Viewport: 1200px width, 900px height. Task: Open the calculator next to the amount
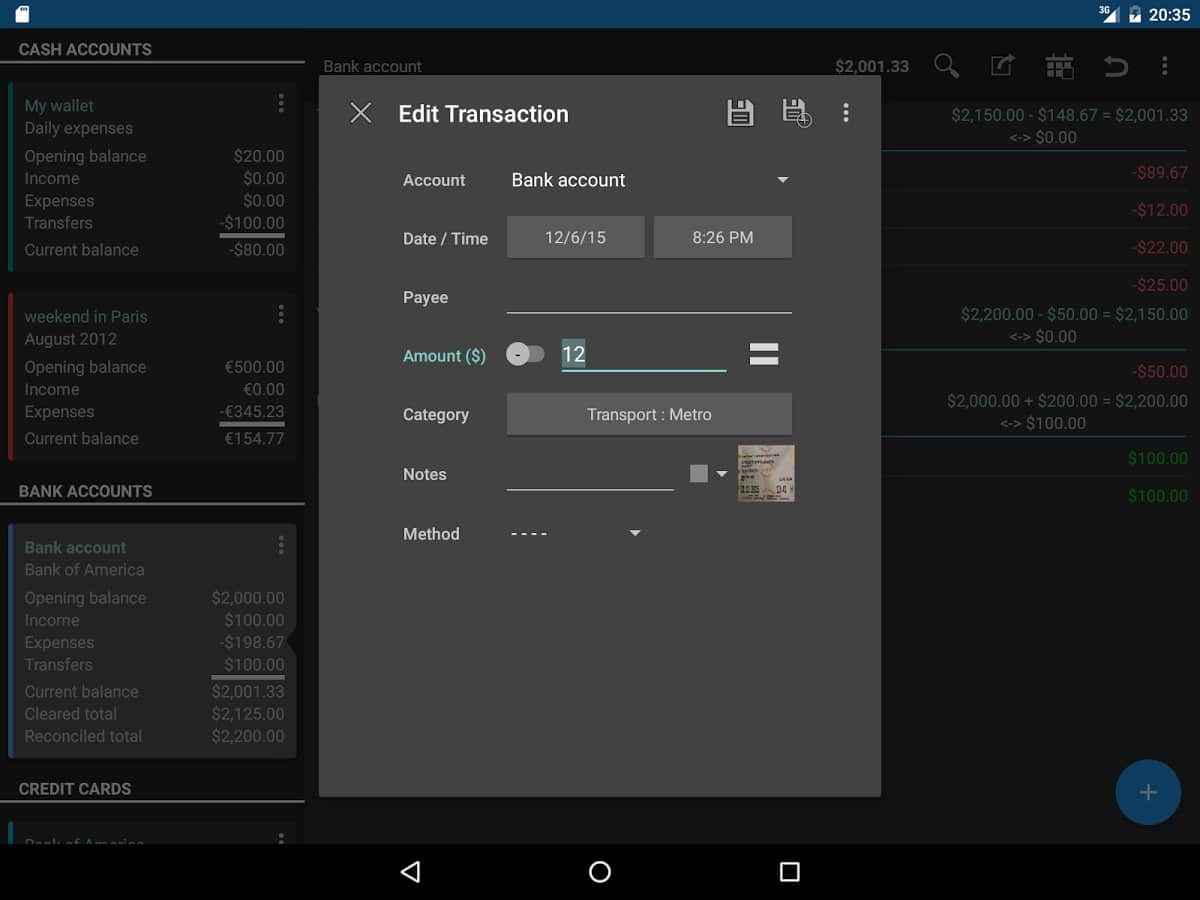click(764, 354)
